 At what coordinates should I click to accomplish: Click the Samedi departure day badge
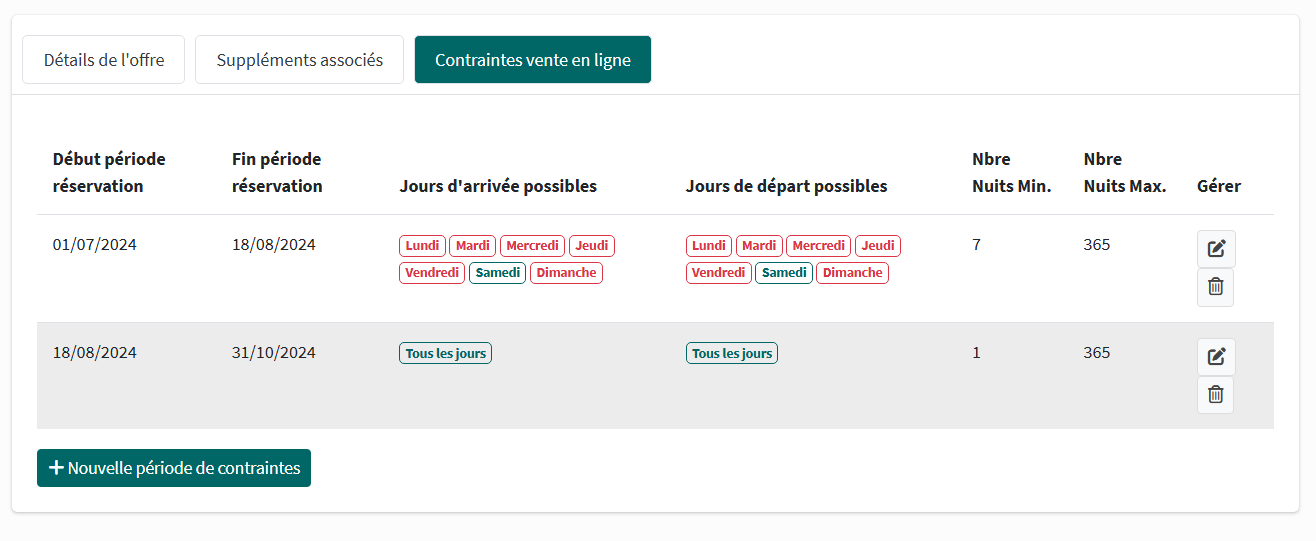[783, 273]
